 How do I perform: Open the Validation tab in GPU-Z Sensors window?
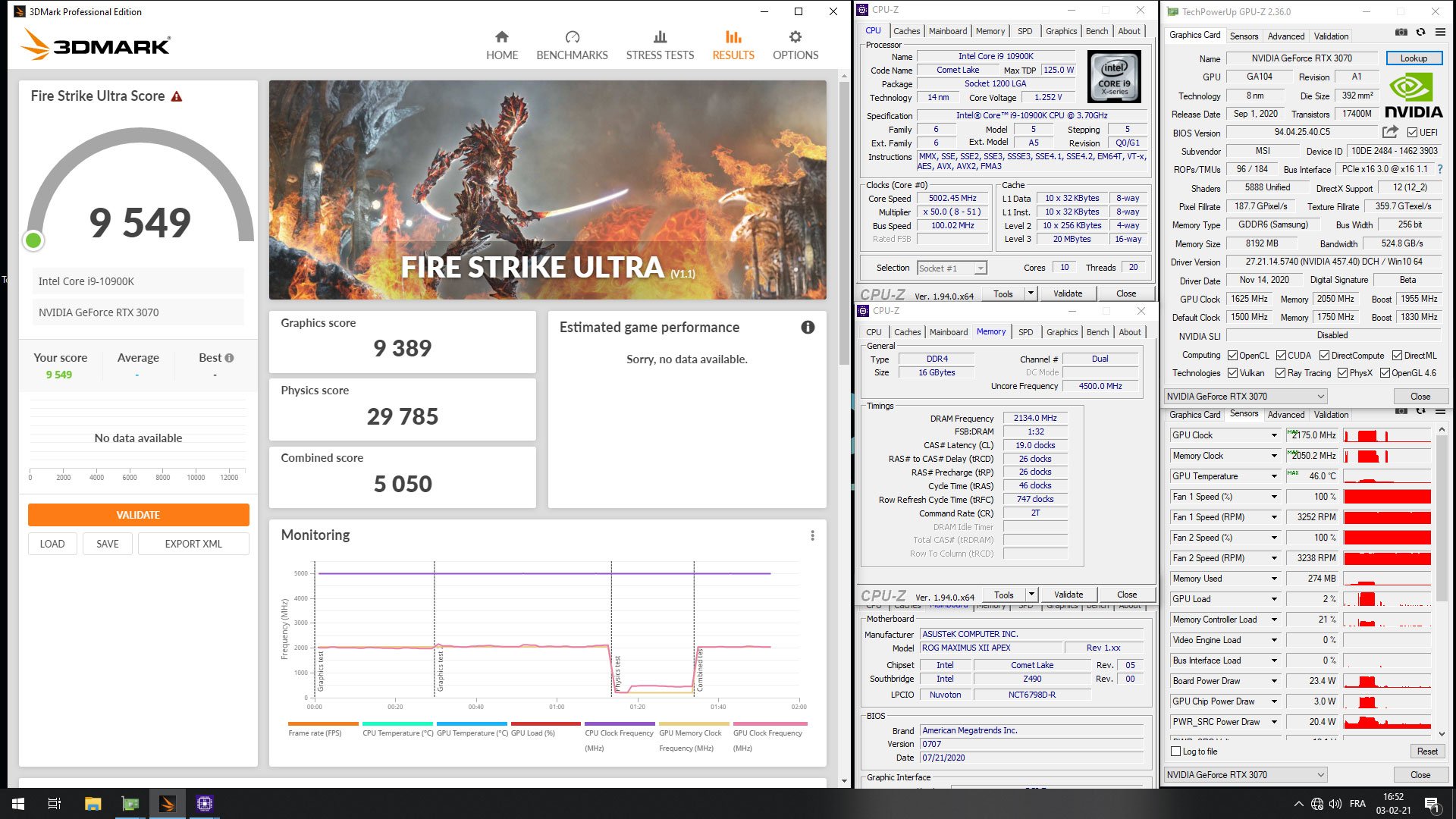pos(1331,415)
